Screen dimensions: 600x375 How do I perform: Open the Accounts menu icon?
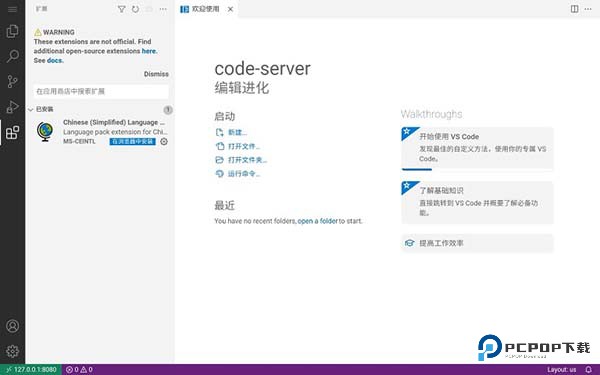[12, 326]
